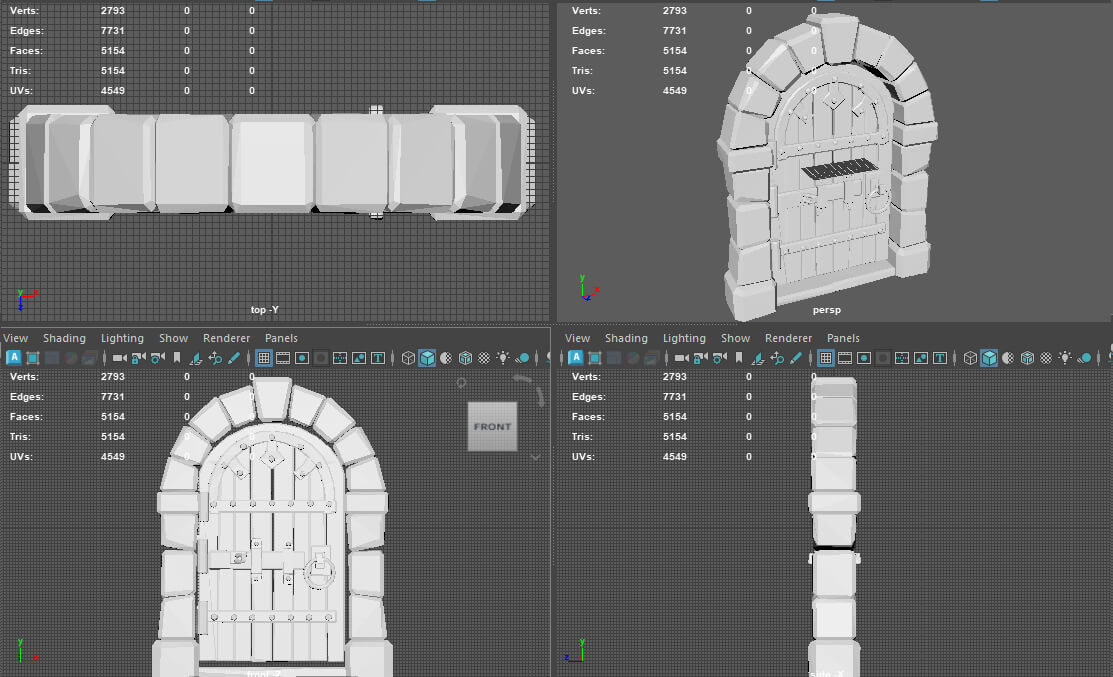Screen dimensions: 1113x677
Task: Click ViewCube home icon in front panel
Action: (461, 382)
